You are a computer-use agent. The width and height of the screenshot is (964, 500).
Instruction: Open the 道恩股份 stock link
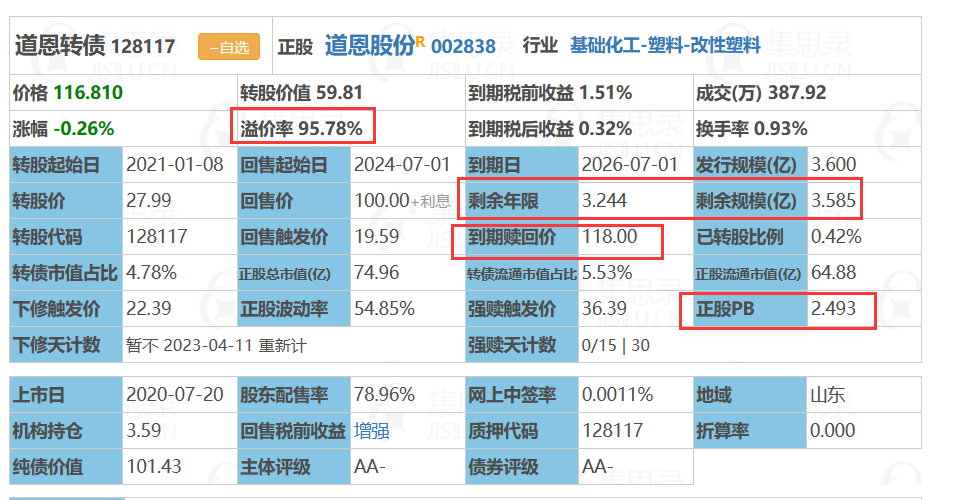(x=370, y=46)
